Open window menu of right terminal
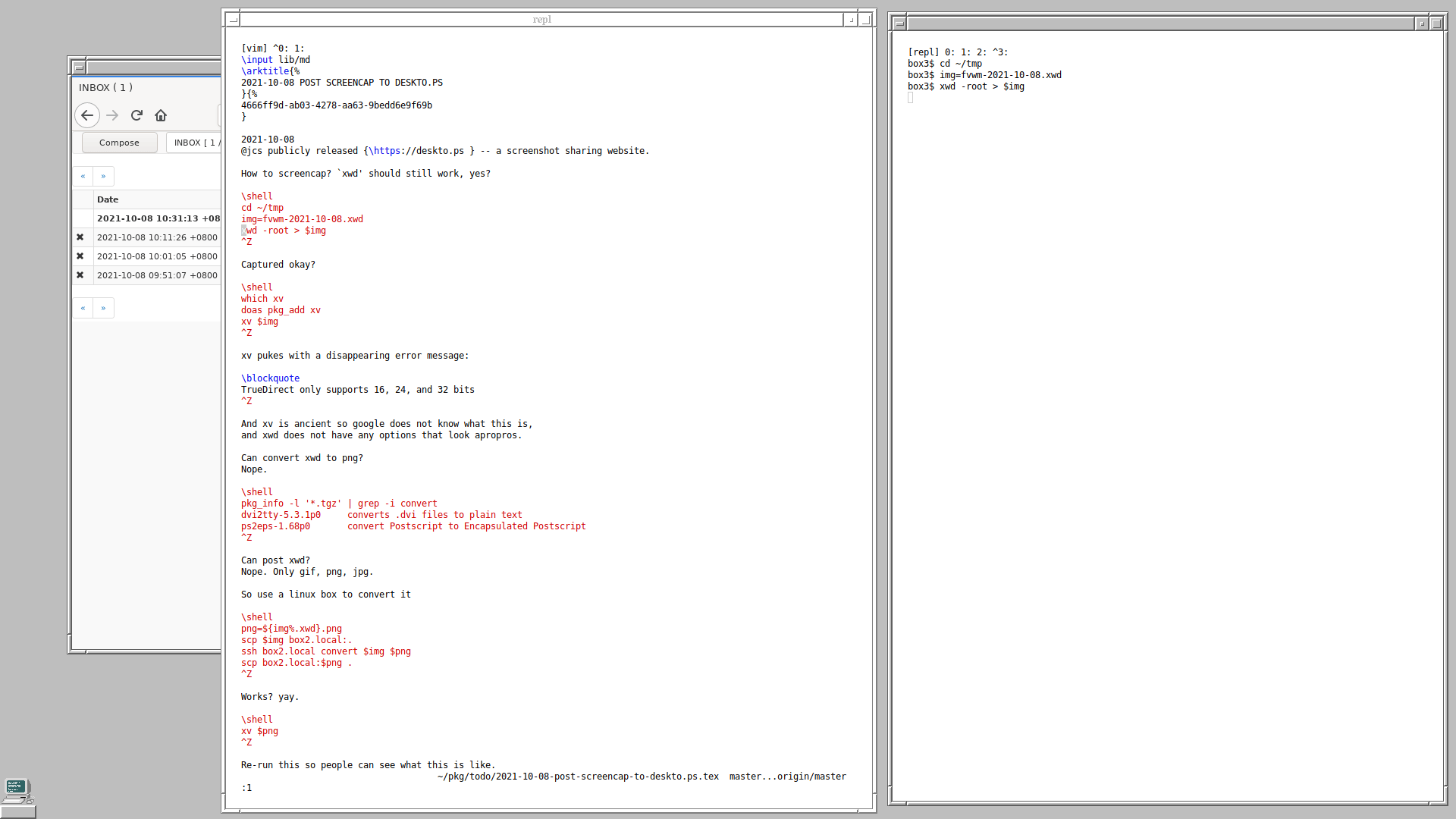The width and height of the screenshot is (1456, 819). coord(899,24)
